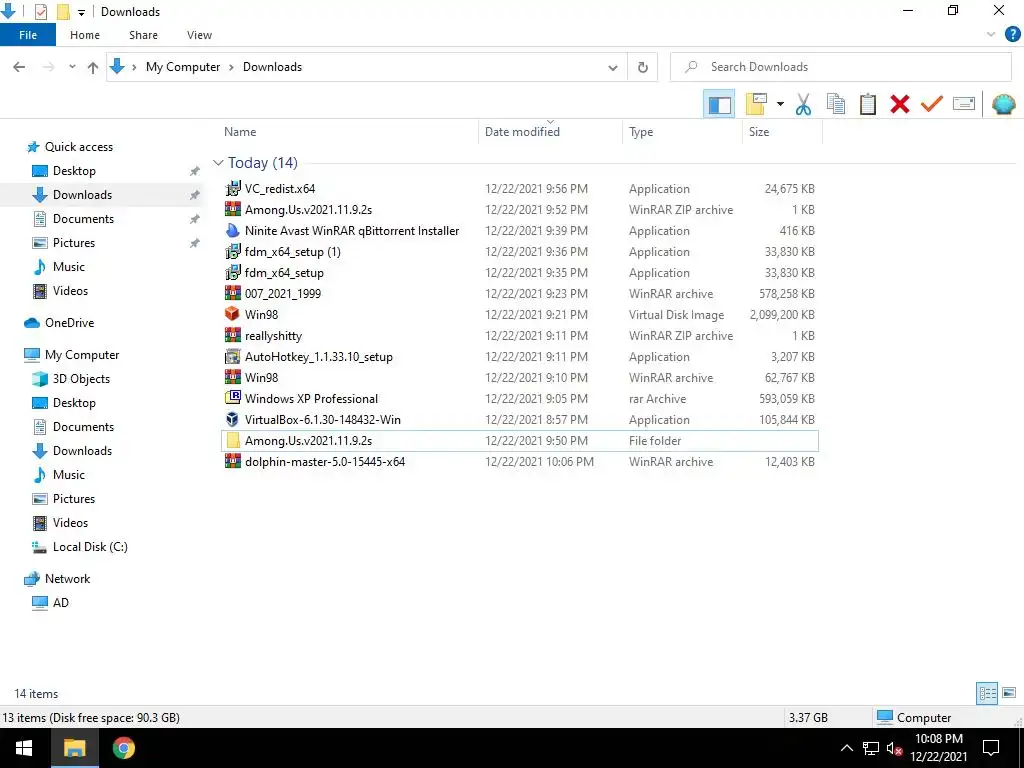Open the Action Center notifications

click(991, 748)
